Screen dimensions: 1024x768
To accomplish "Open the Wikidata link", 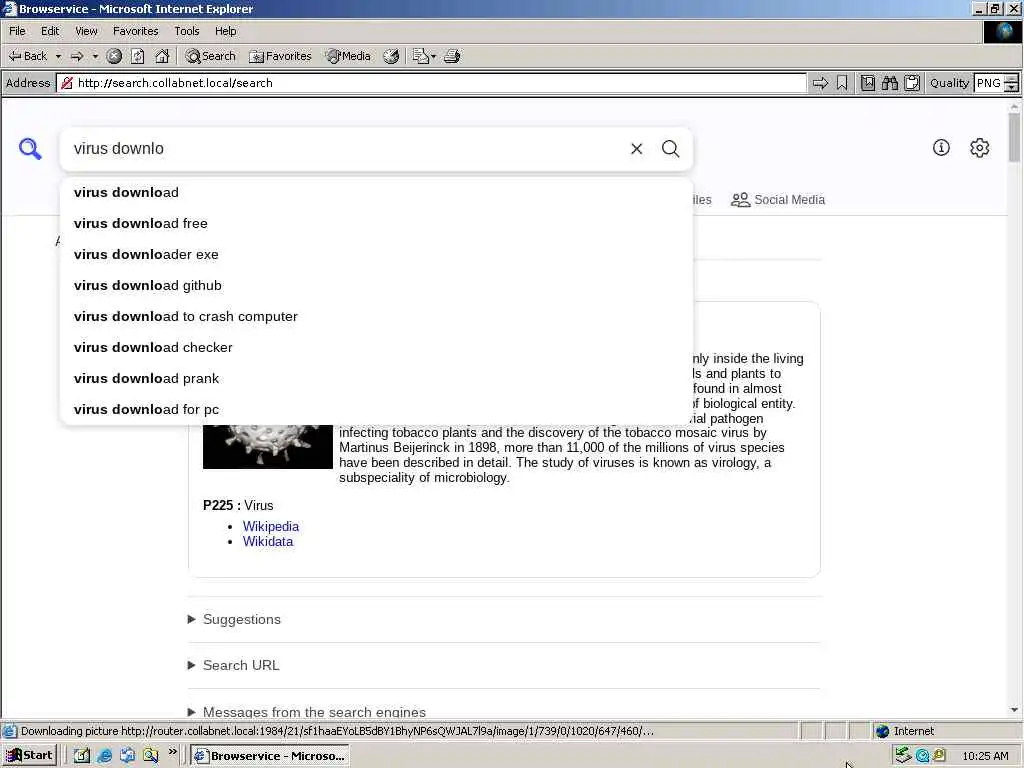I will [x=268, y=541].
